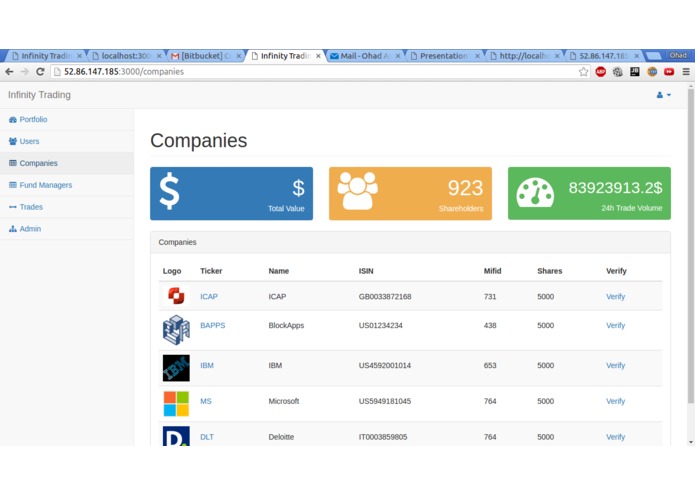The width and height of the screenshot is (695, 494).
Task: Click the browser forward arrow
Action: (24, 71)
